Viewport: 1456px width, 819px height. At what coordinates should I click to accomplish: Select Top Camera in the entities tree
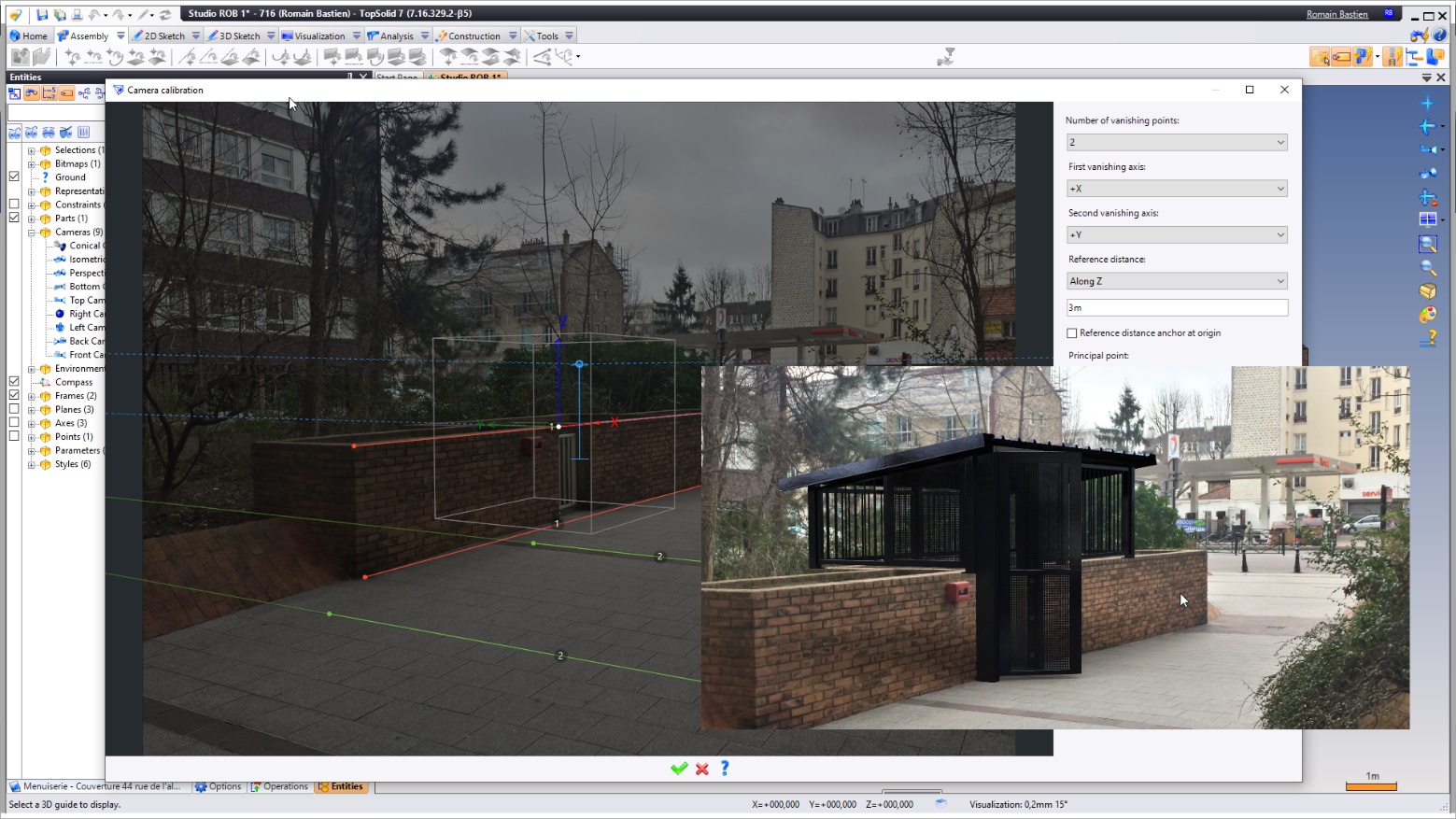pos(86,301)
